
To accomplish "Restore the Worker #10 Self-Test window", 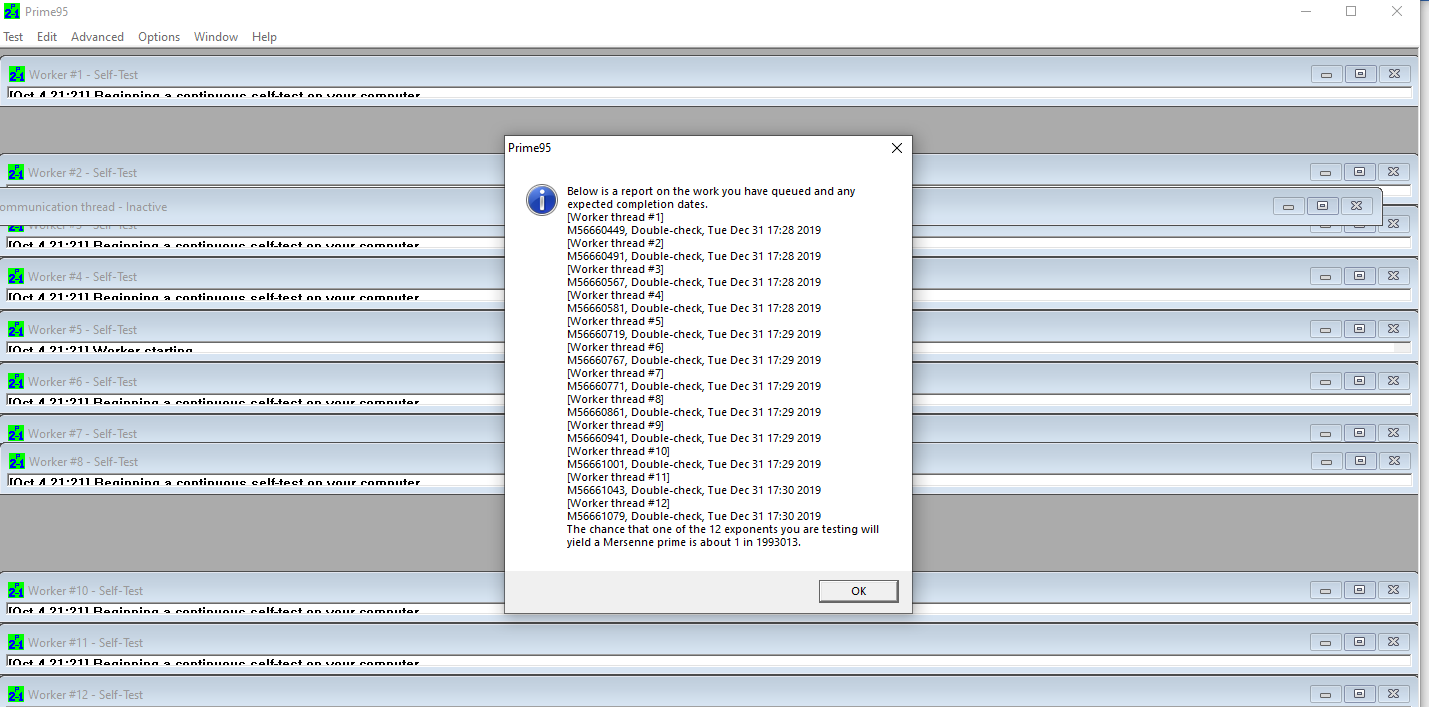I will pos(1360,590).
